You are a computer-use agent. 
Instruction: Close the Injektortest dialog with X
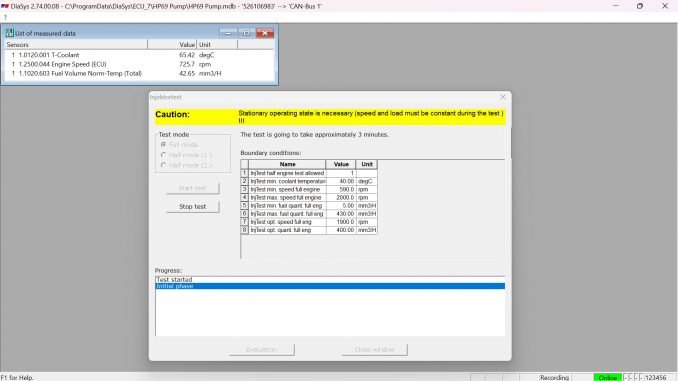[x=502, y=97]
